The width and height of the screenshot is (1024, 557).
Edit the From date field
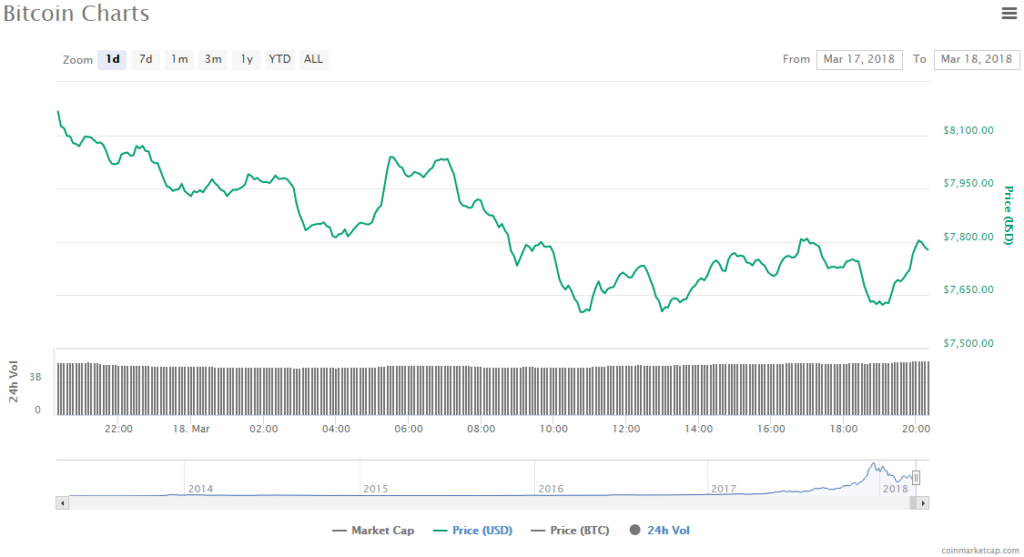859,59
